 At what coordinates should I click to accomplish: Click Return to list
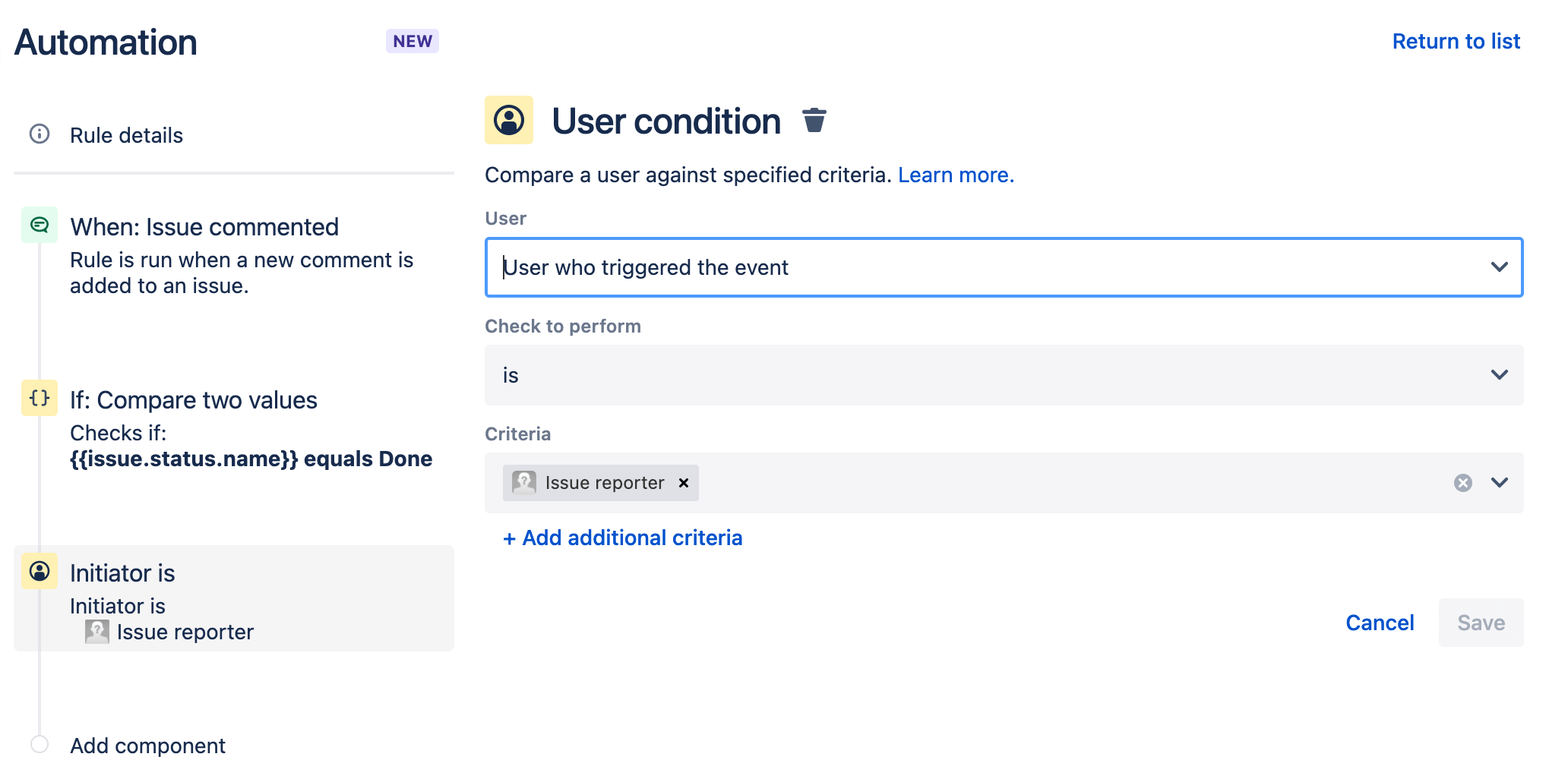click(x=1456, y=40)
